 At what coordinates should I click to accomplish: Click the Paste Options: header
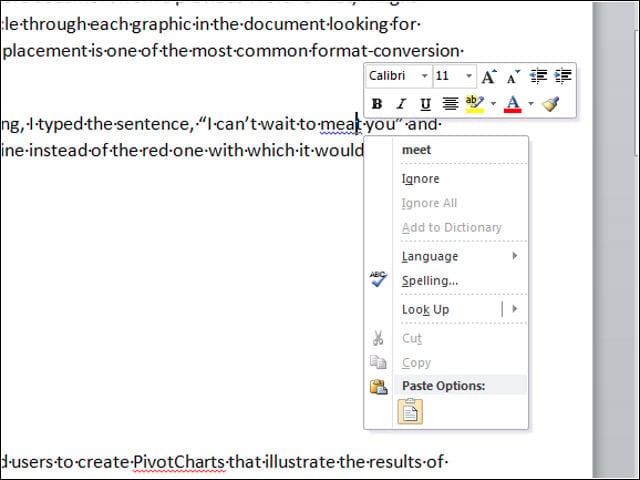[444, 386]
